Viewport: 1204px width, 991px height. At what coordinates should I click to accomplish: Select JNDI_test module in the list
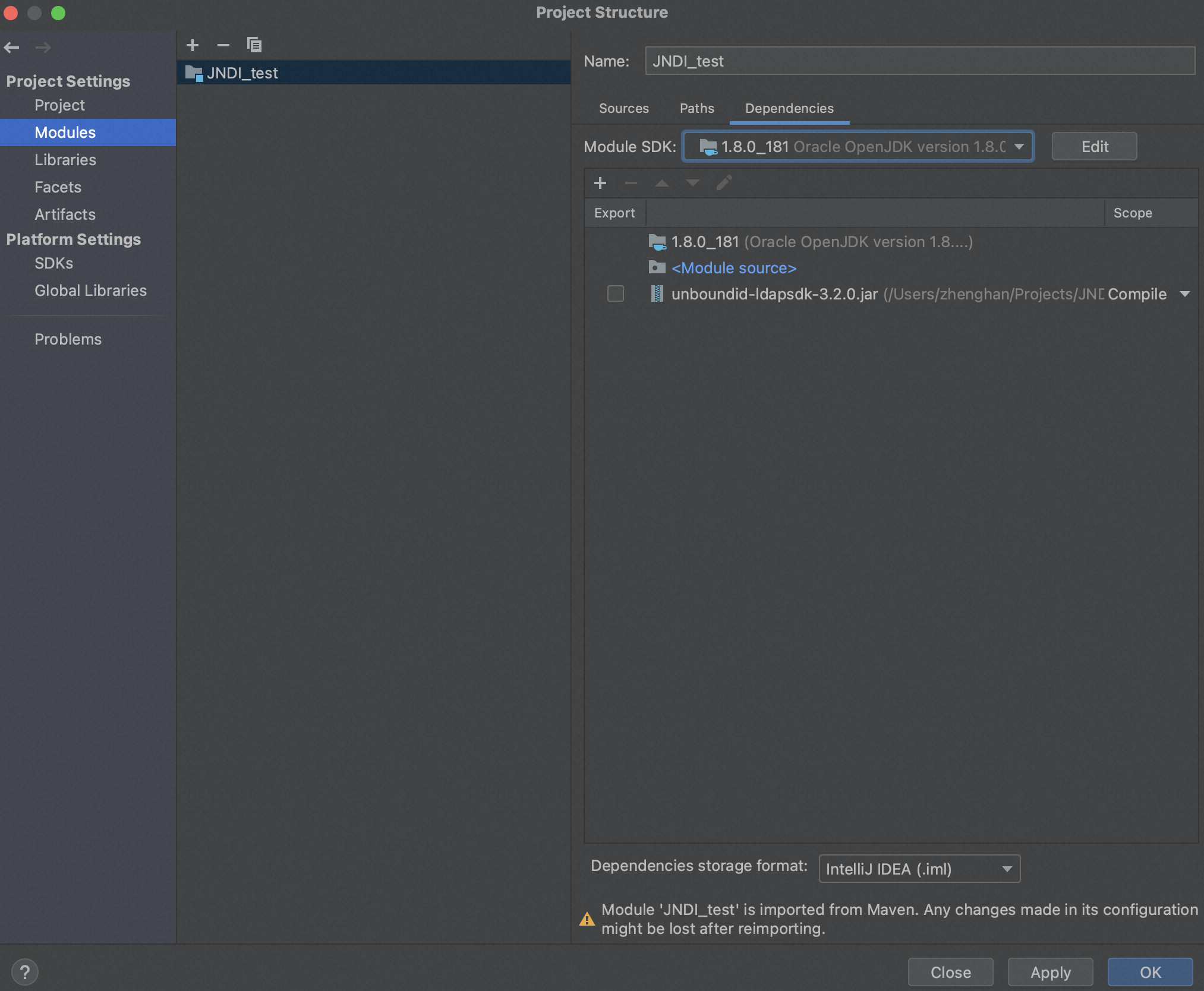click(x=374, y=72)
